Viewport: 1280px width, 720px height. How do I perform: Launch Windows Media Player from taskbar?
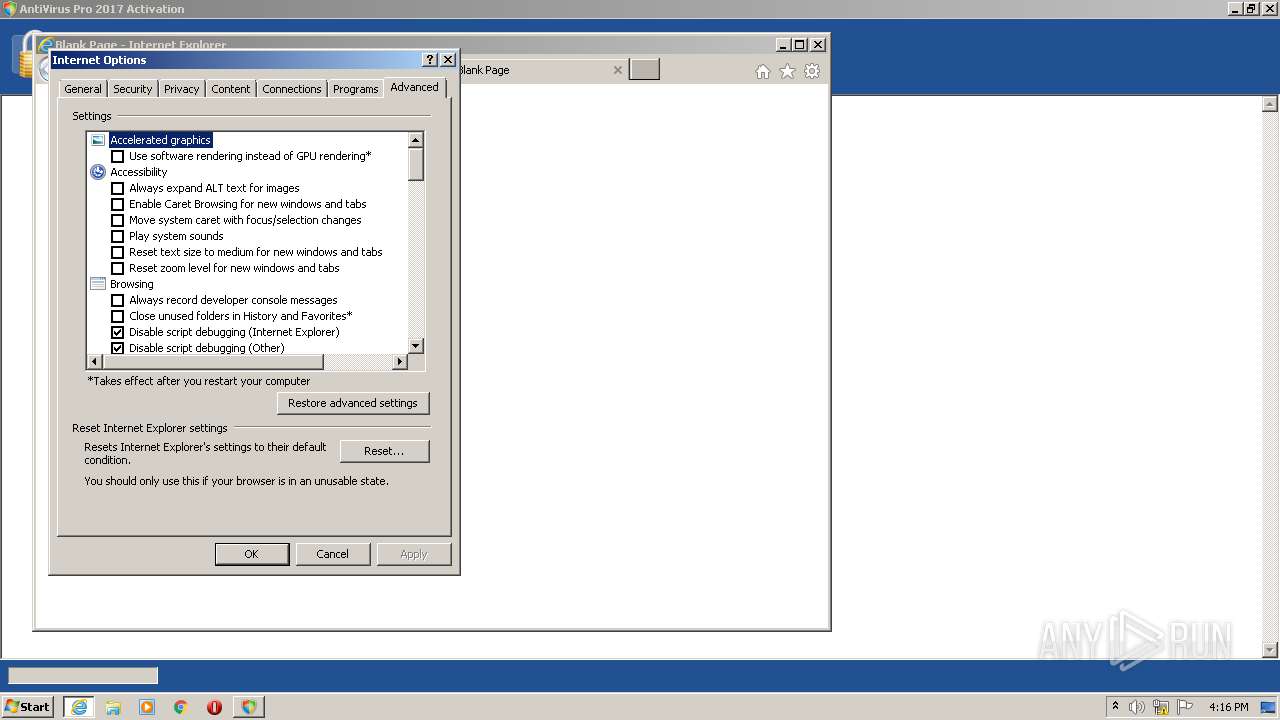pos(147,707)
